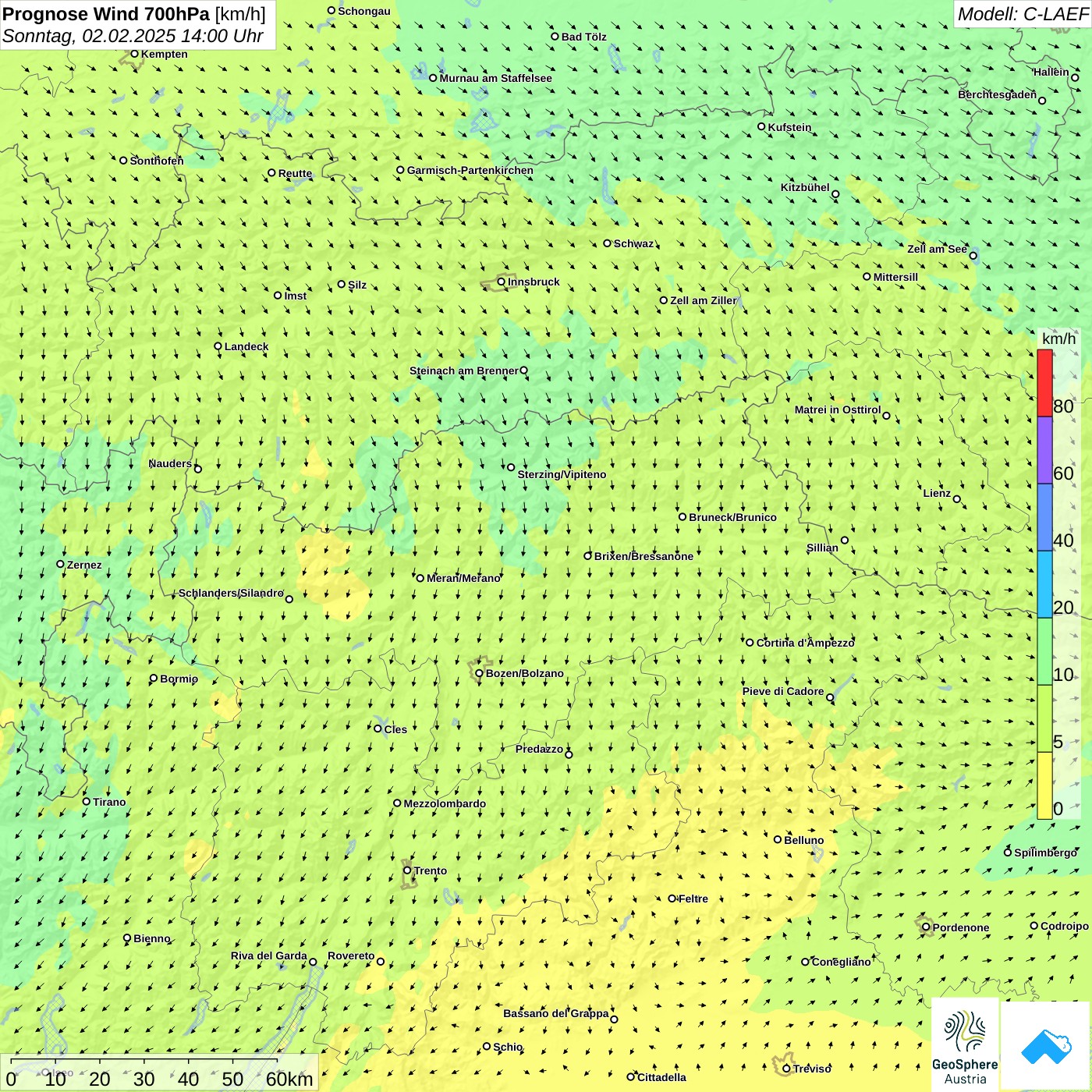Click the Garmisch-Partenkirchen label
The height and width of the screenshot is (1092, 1092).
pyautogui.click(x=470, y=170)
